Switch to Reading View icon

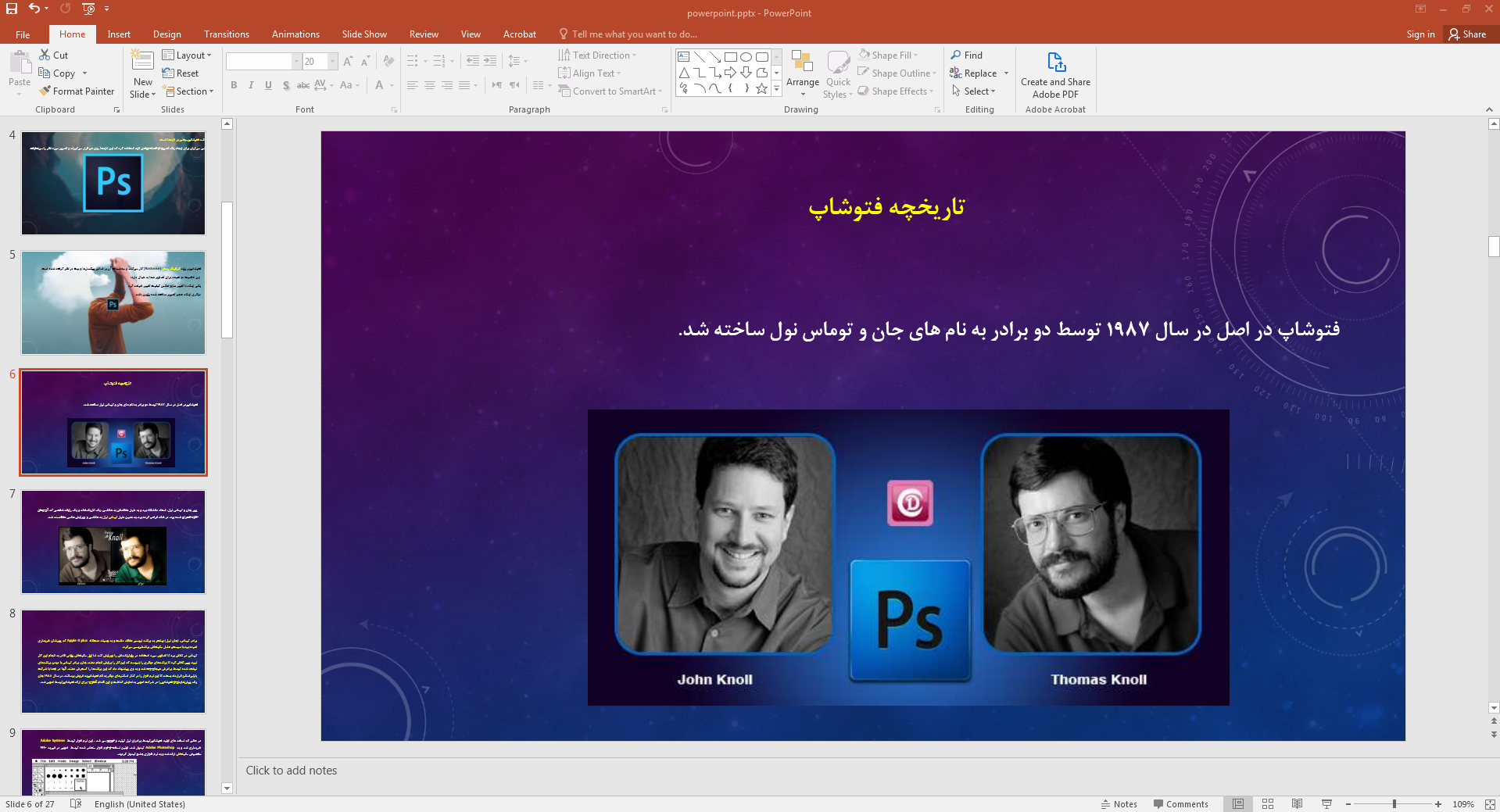click(x=1297, y=804)
